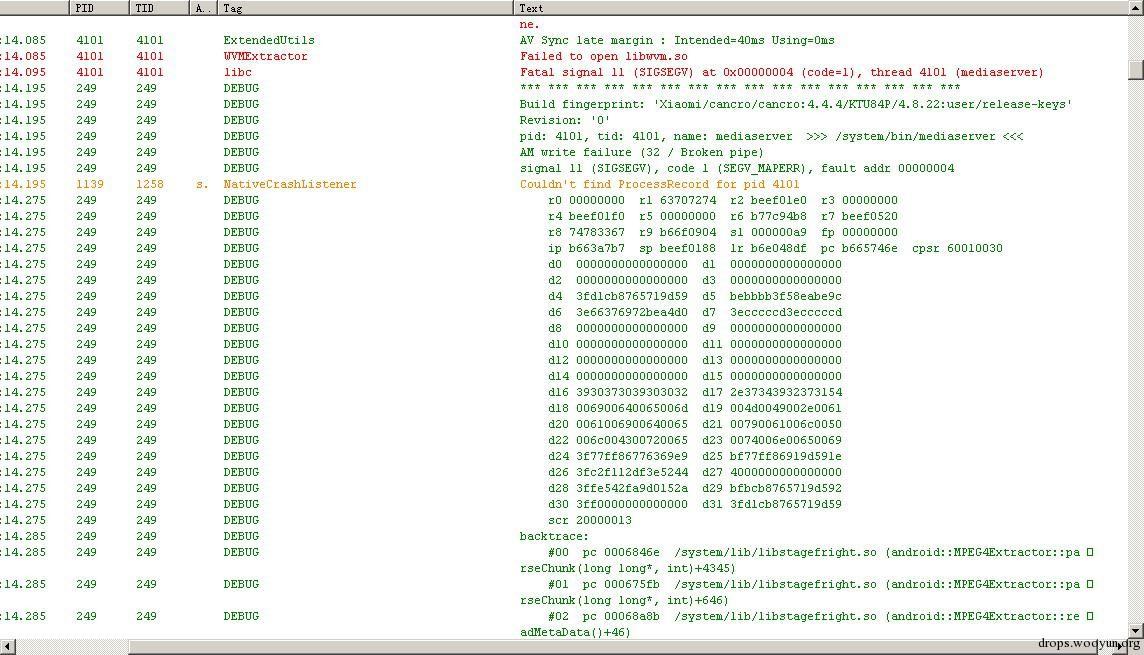Screen dimensions: 1144x655
Task: Click the vertical scrollbar thumb
Action: 1135,68
